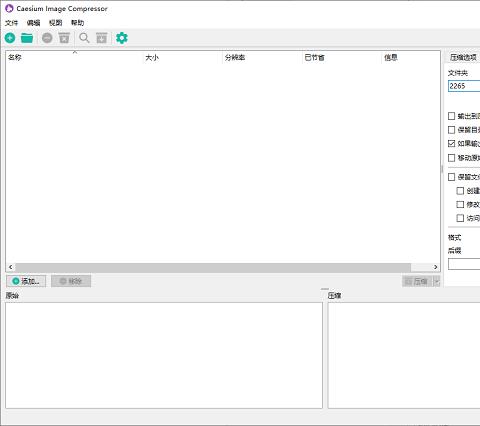Click the 后缀 suffix input field
Image resolution: width=480 pixels, height=426 pixels.
(464, 264)
